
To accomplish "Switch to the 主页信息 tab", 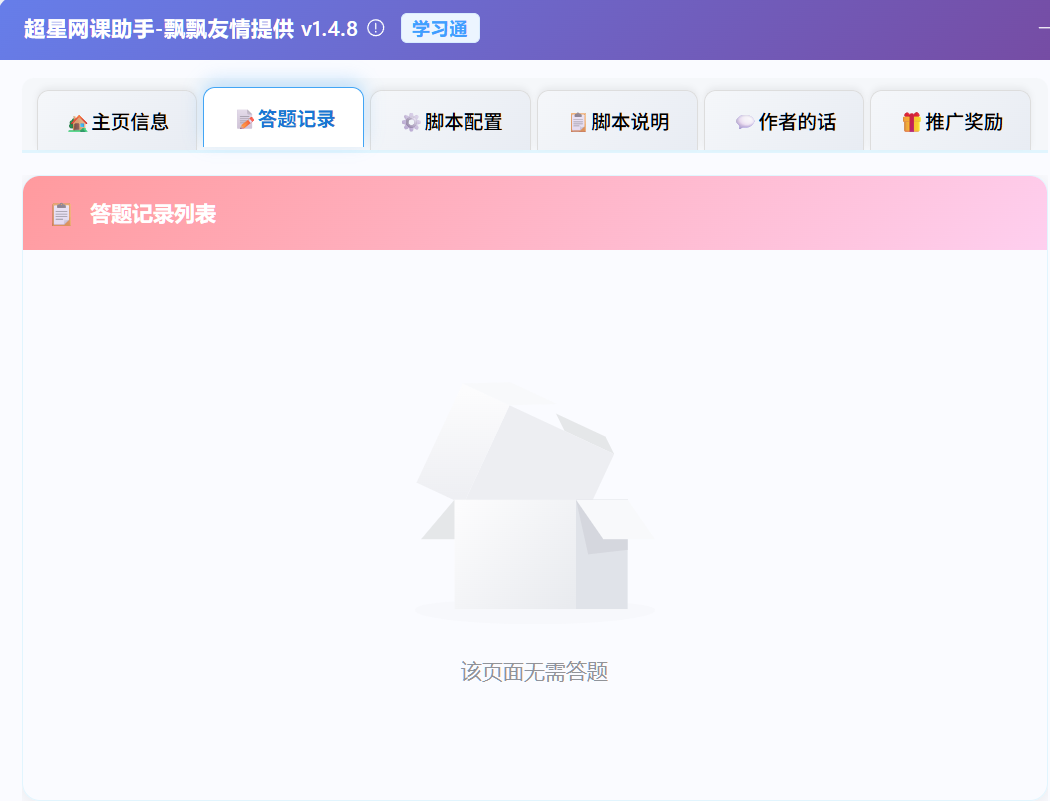I will (x=116, y=120).
